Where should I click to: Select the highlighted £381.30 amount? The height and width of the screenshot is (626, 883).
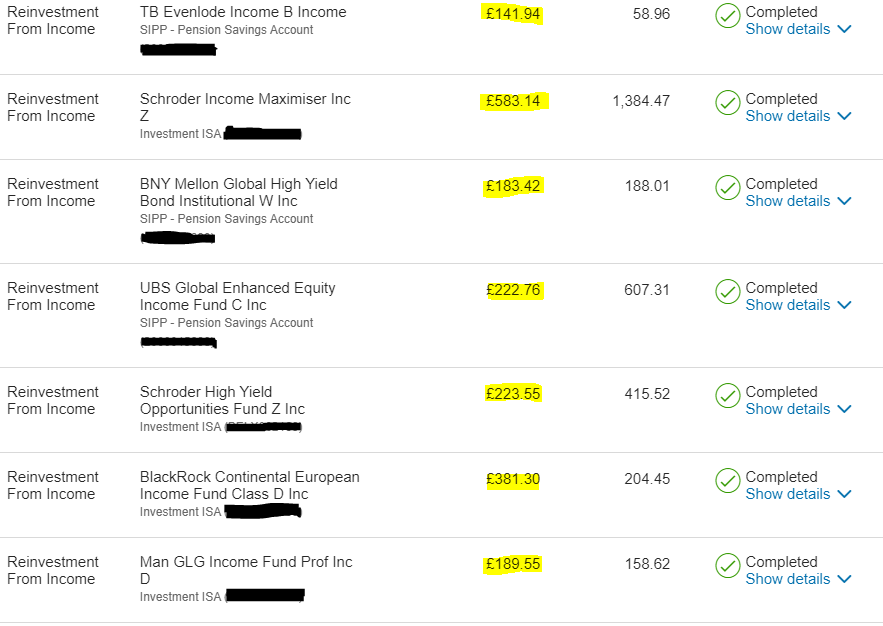(x=513, y=479)
